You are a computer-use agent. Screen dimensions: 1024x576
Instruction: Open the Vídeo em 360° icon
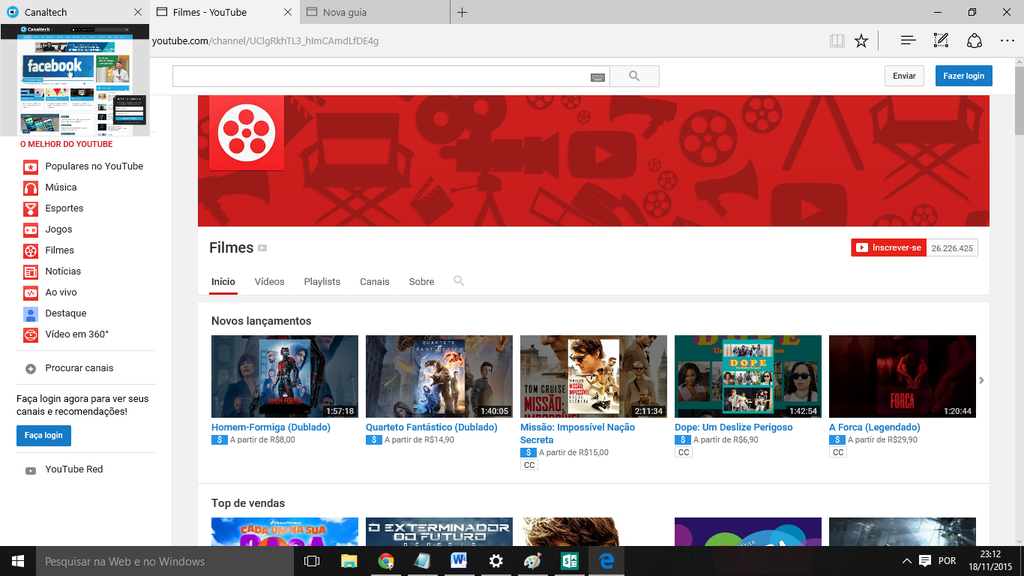31,335
